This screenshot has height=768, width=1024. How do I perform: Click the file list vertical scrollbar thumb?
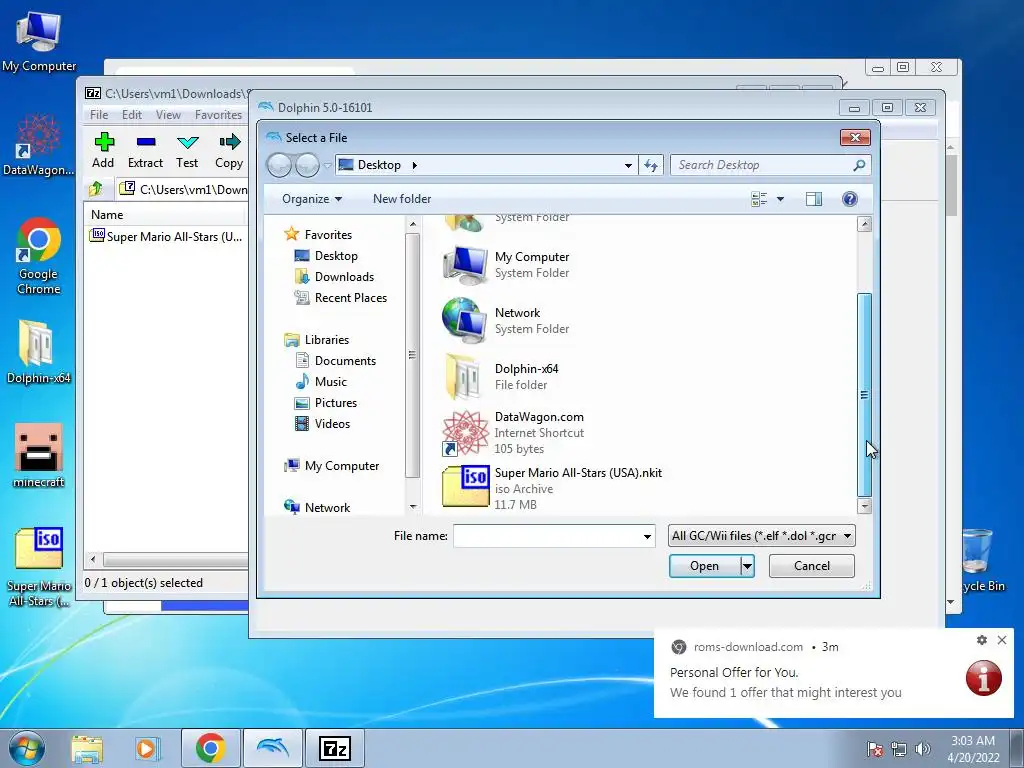click(864, 395)
